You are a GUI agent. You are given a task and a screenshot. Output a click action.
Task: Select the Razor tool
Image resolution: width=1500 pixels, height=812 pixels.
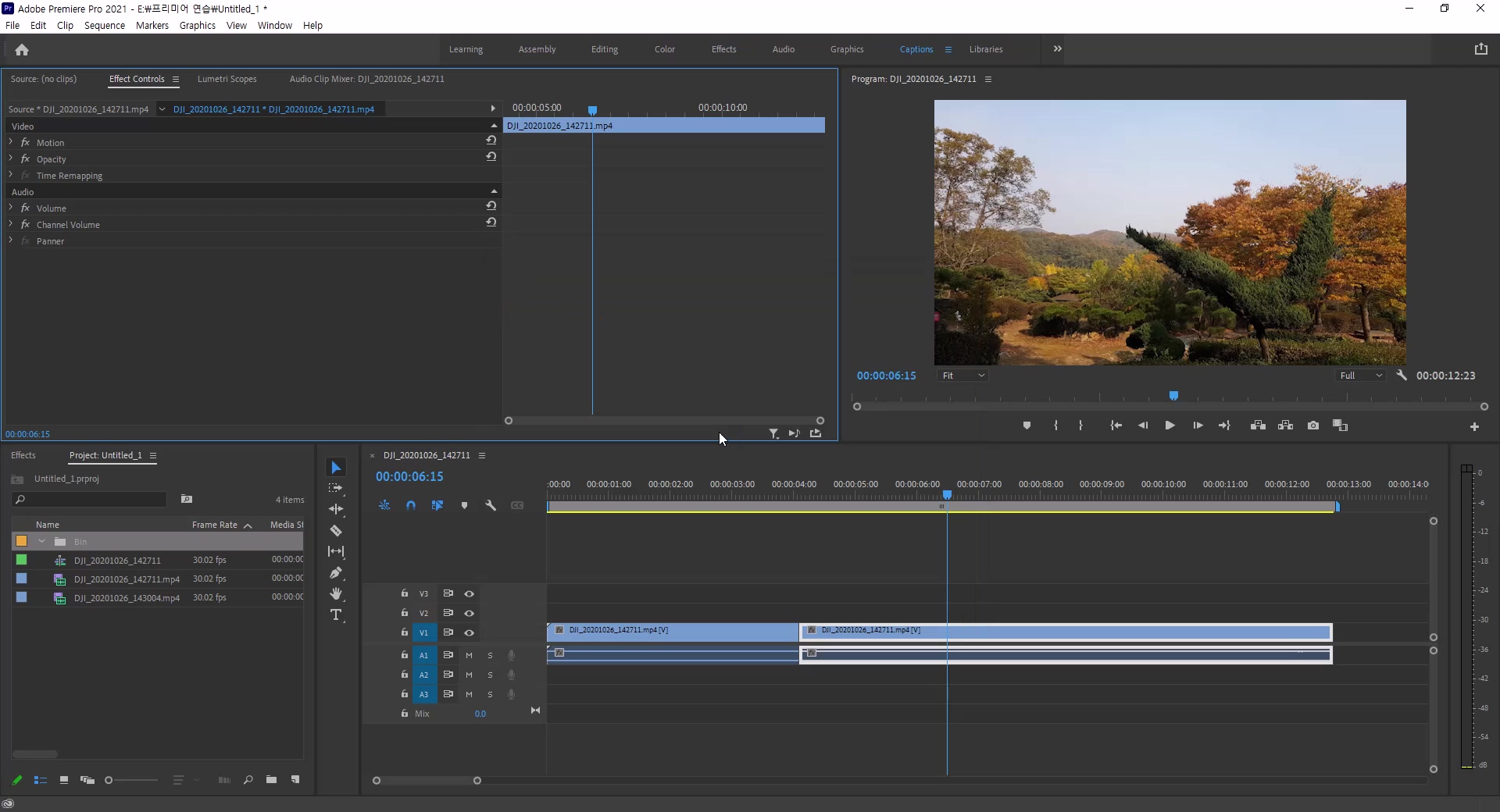pos(336,530)
